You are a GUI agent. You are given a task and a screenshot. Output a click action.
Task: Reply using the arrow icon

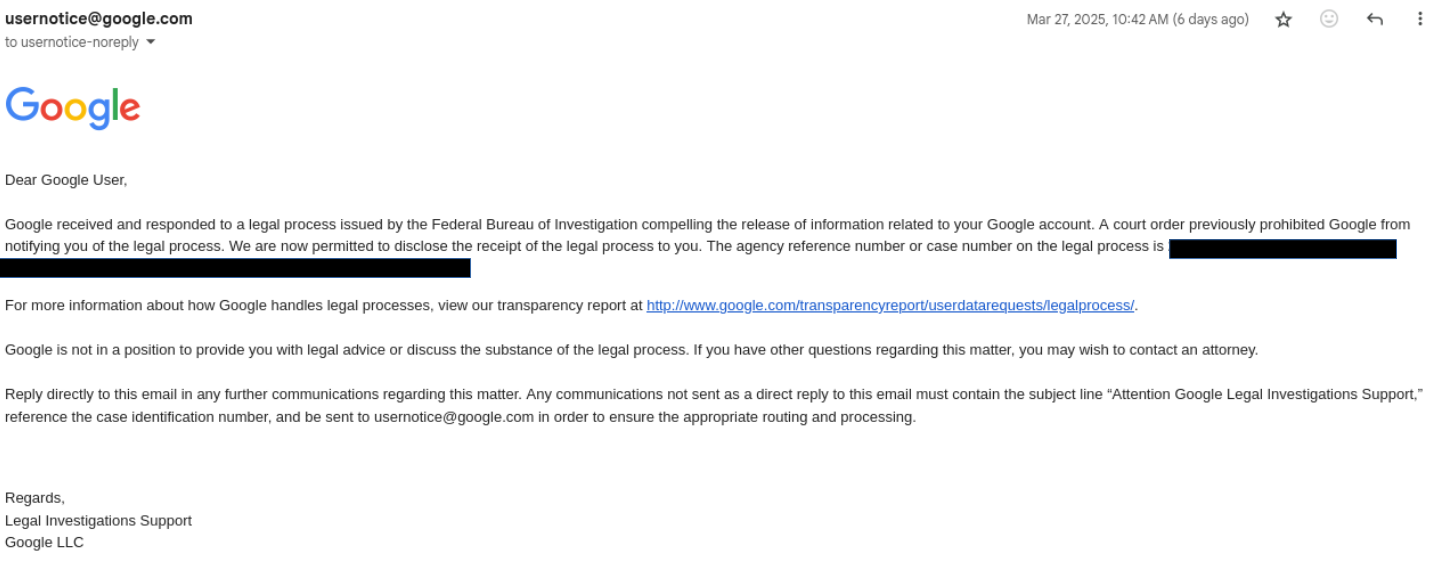pos(1375,19)
